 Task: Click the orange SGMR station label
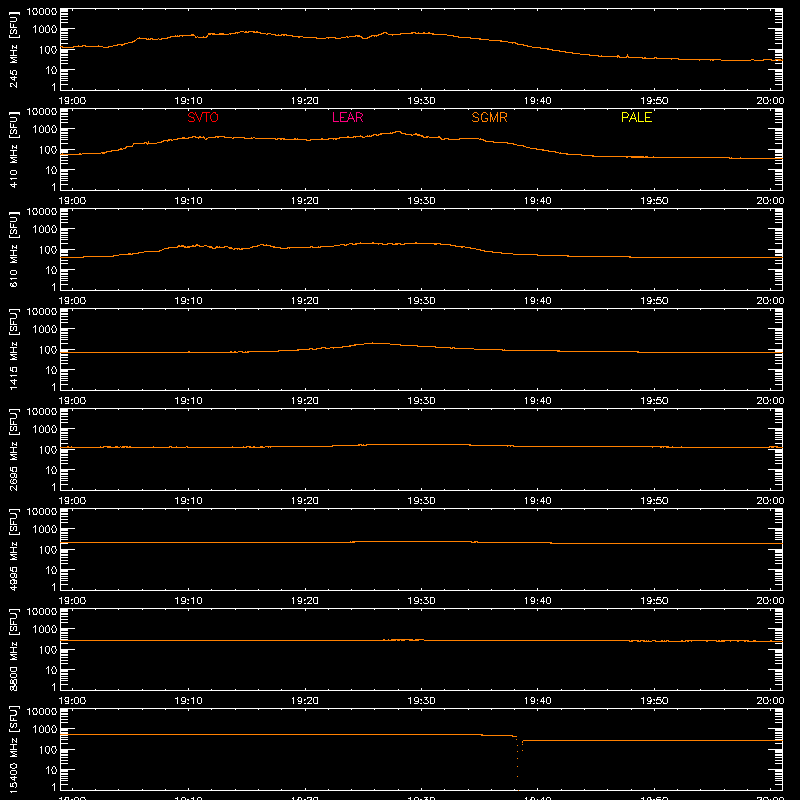pos(489,117)
